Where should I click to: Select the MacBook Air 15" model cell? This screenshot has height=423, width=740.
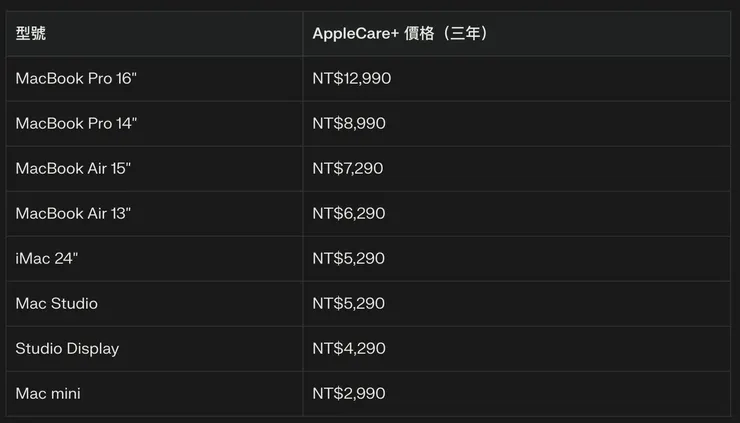pyautogui.click(x=73, y=169)
